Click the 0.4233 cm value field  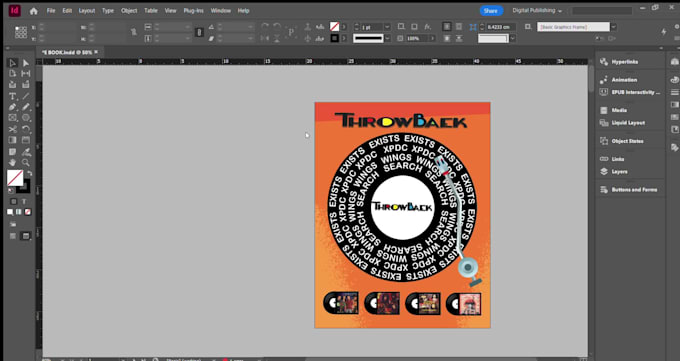point(501,27)
